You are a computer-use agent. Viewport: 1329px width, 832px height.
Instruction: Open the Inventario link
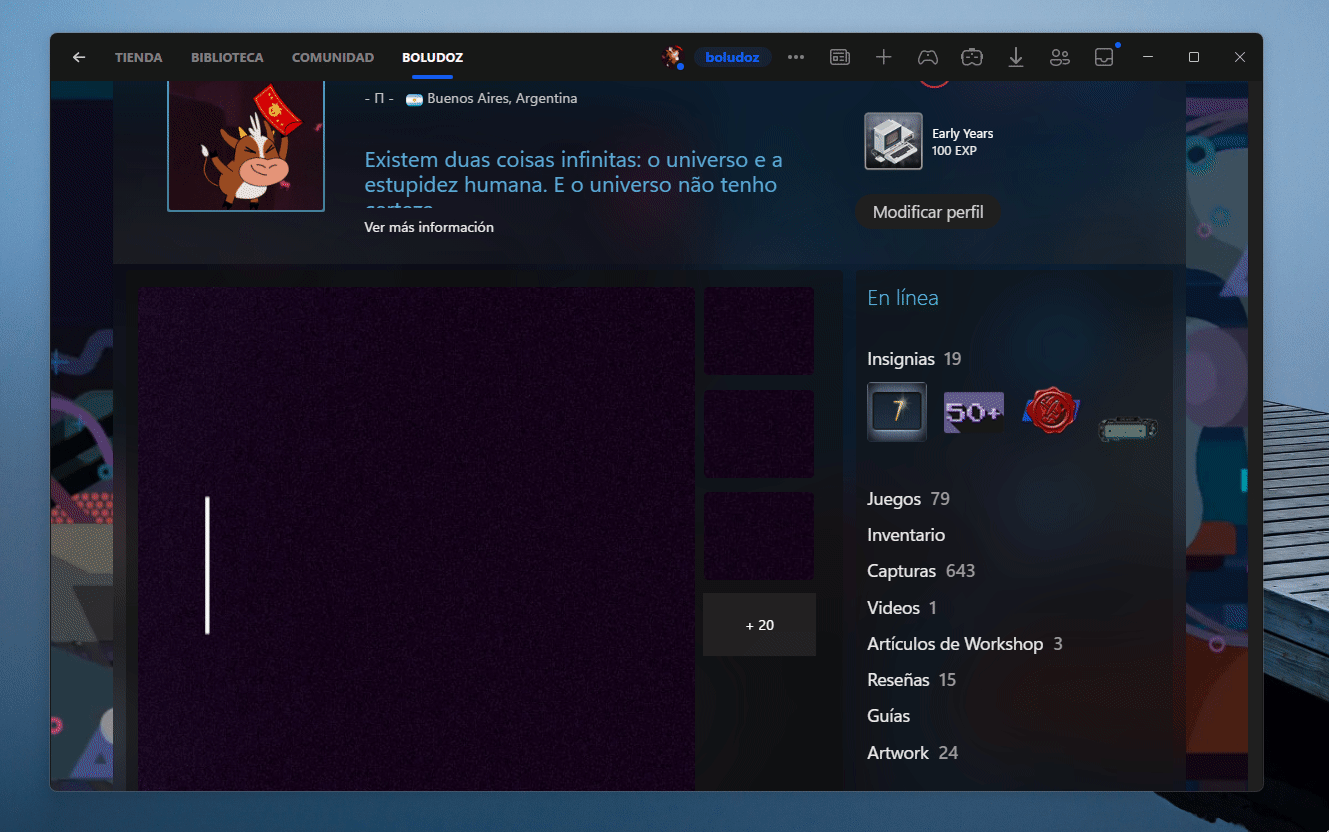(906, 535)
